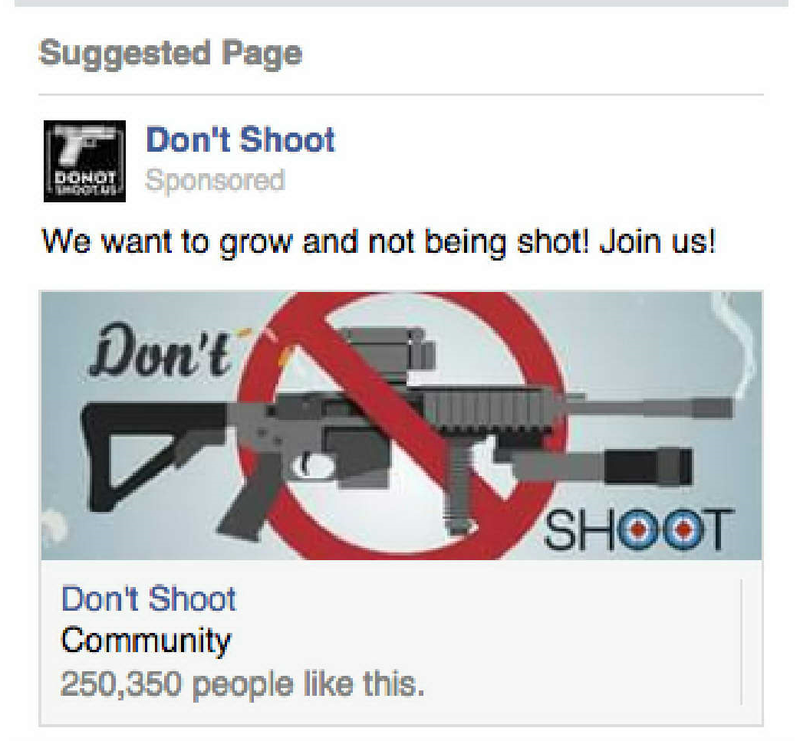
Task: Click the 'Join us!' text
Action: (658, 240)
